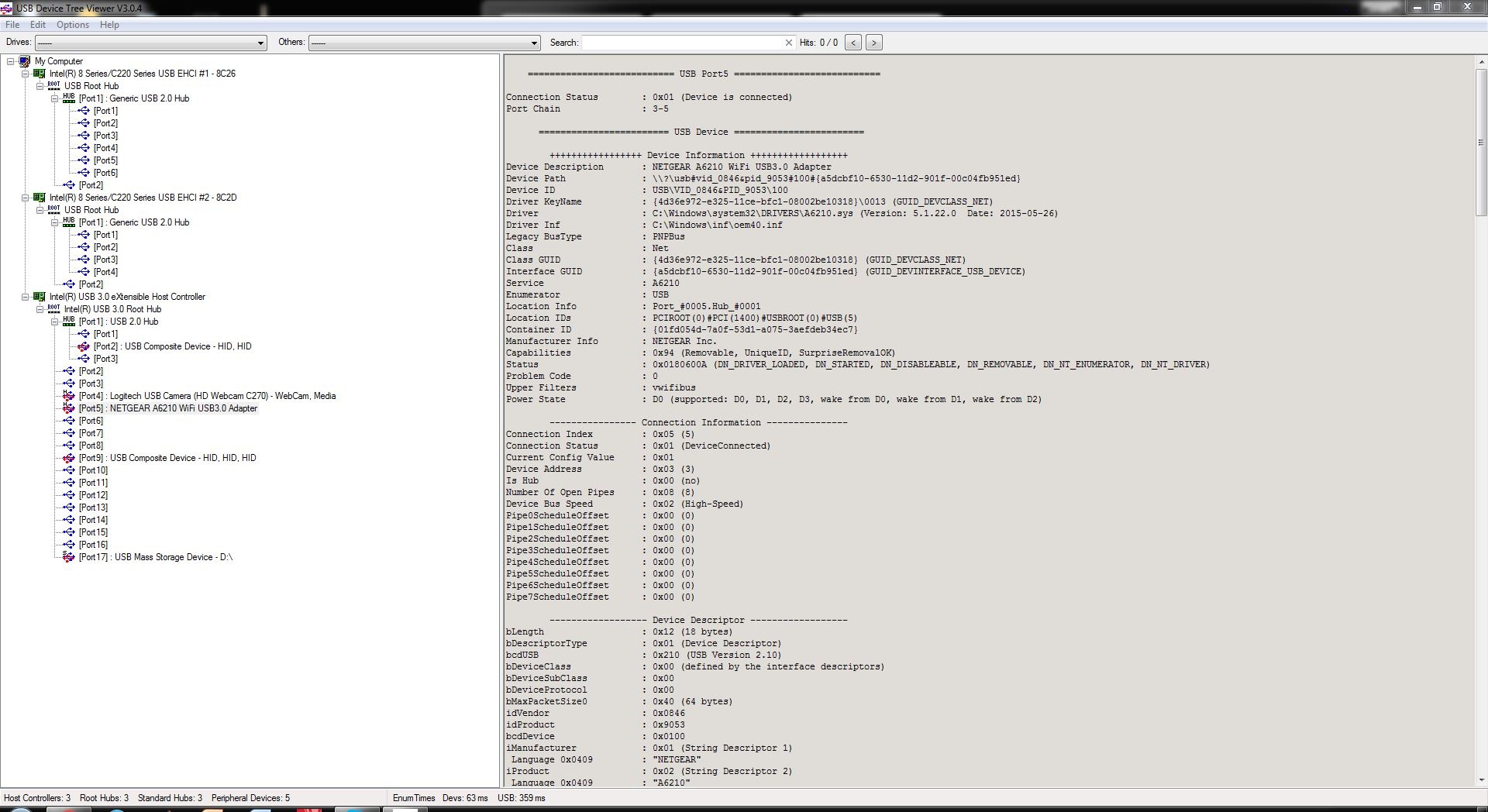Click the "NETGEAR Inc." Manufacturer Info value
The image size is (1488, 812).
coord(684,342)
